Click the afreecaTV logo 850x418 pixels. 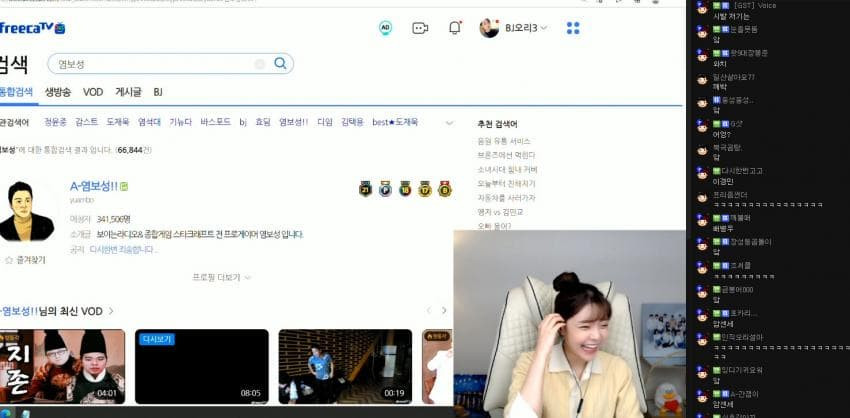point(31,28)
